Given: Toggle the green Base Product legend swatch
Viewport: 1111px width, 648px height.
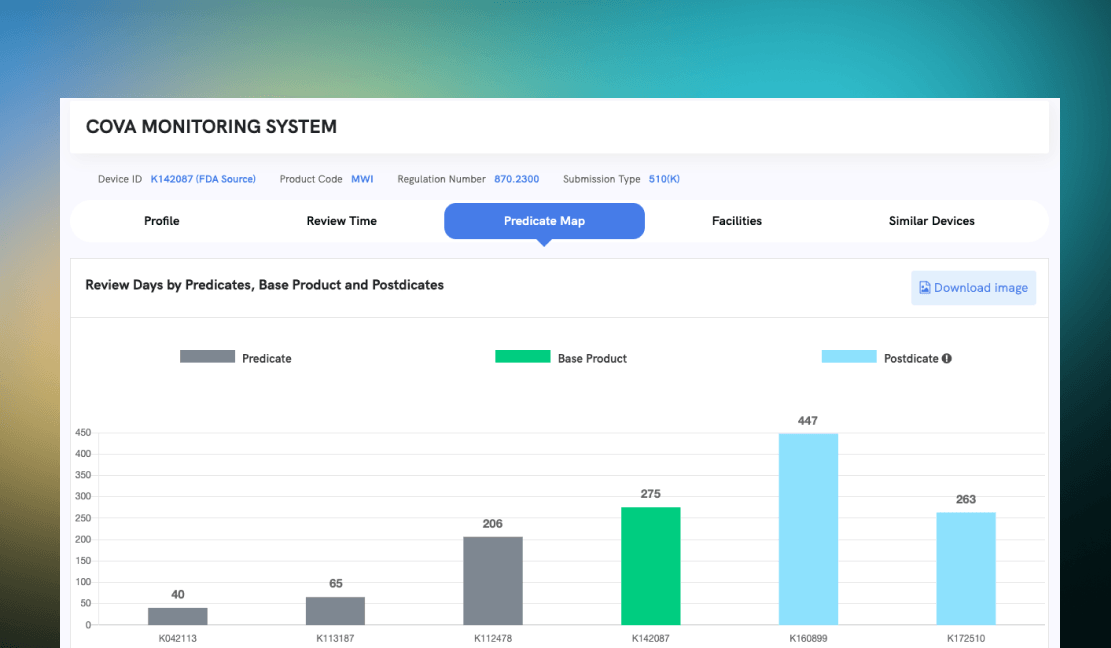Looking at the screenshot, I should [523, 356].
